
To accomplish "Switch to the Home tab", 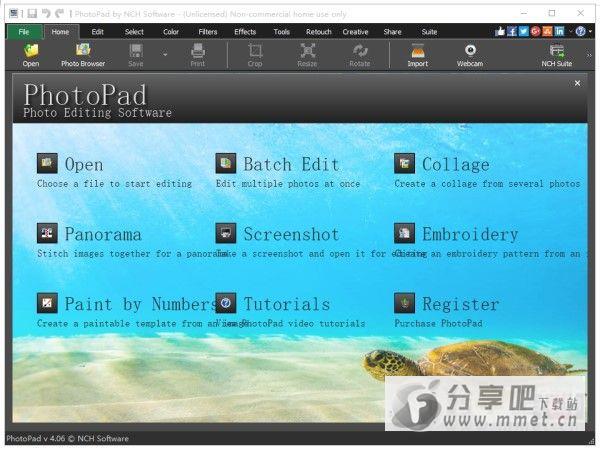I will 60,32.
